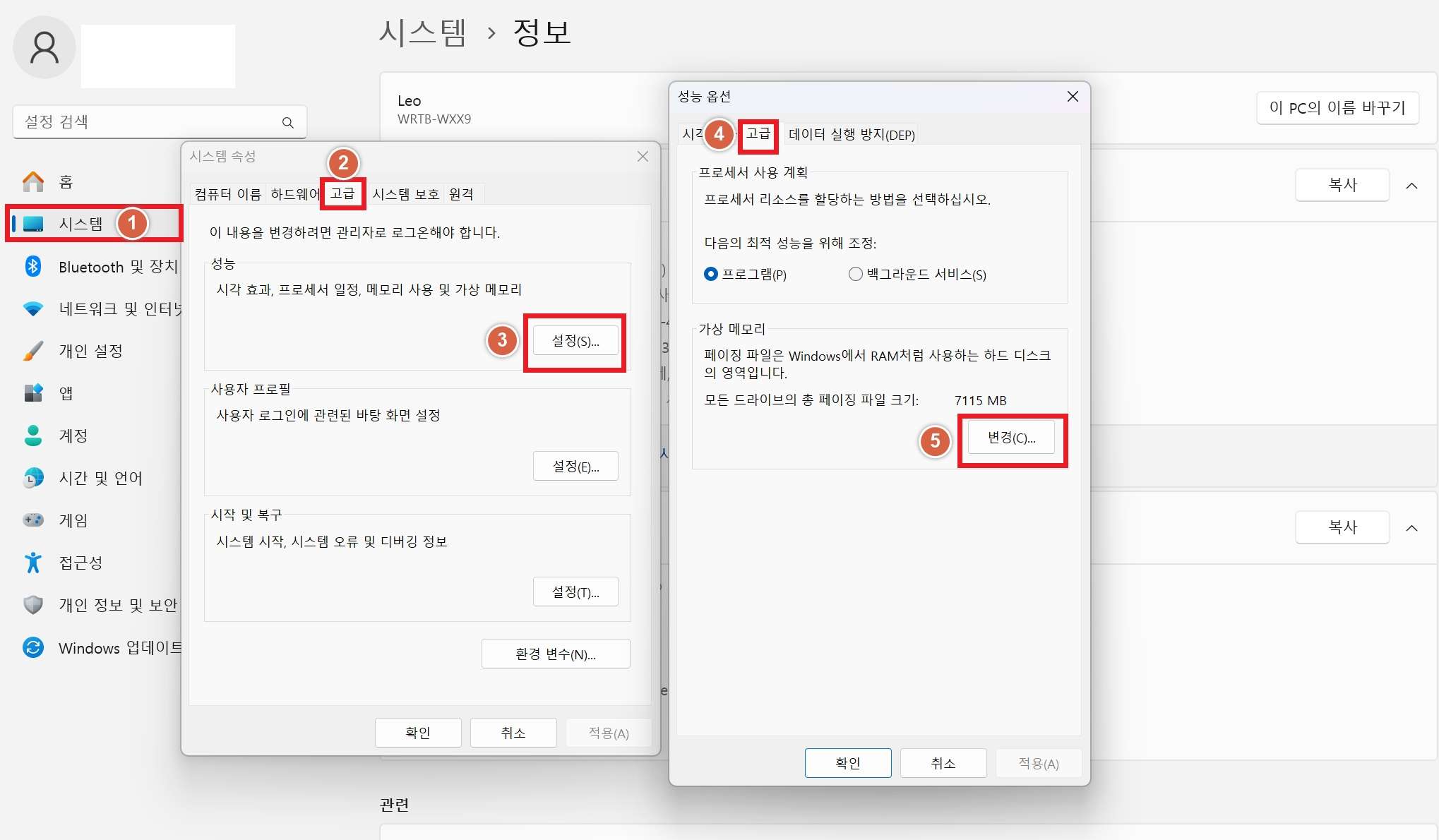1439x840 pixels.
Task: Open 환경 변수(N)... button
Action: (x=556, y=654)
